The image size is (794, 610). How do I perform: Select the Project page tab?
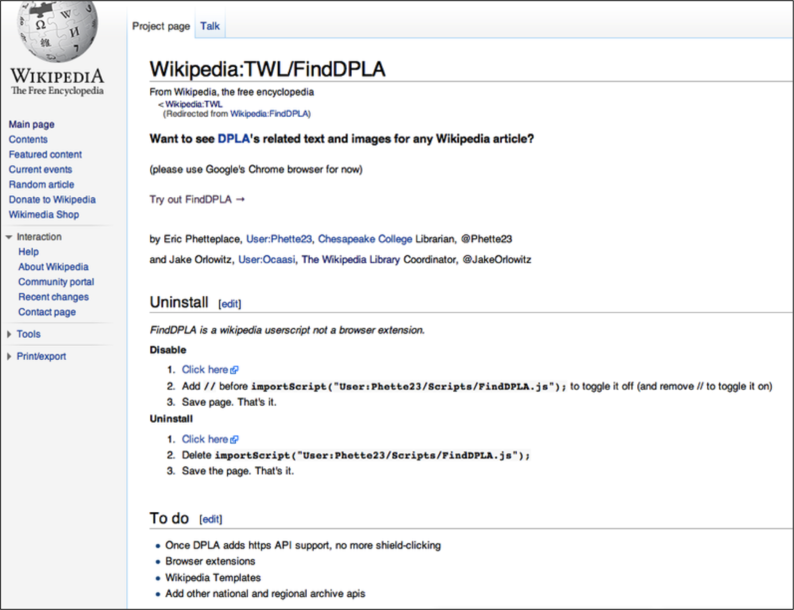(x=161, y=26)
